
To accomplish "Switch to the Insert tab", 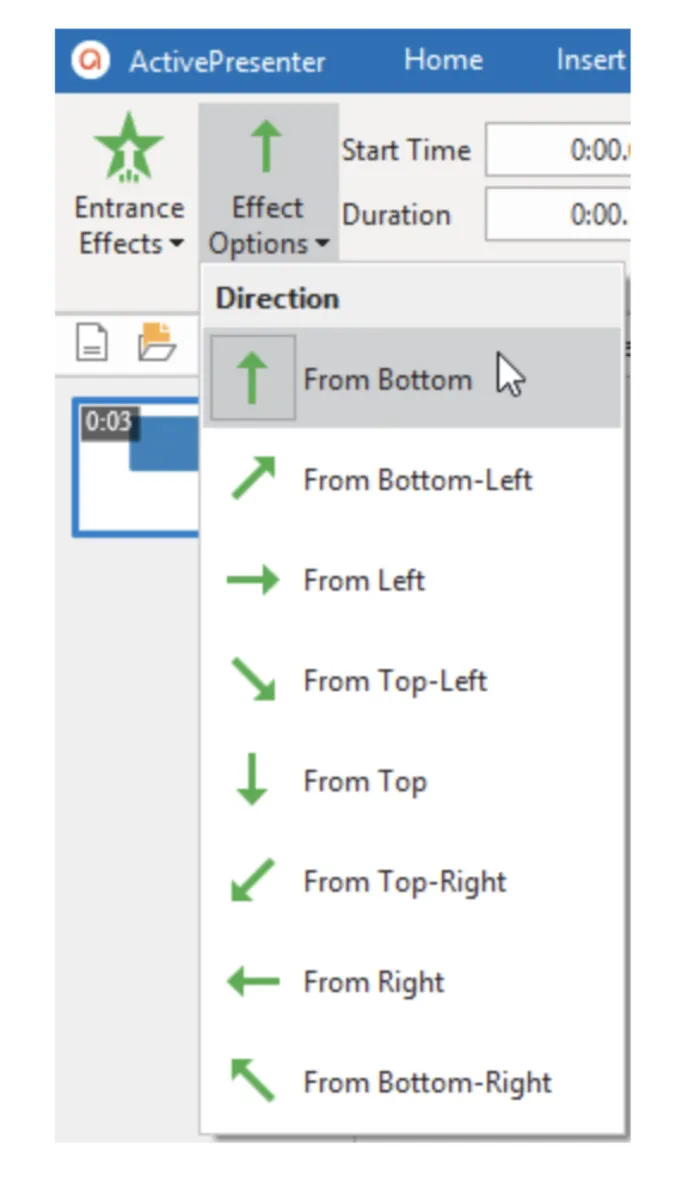I will point(590,60).
